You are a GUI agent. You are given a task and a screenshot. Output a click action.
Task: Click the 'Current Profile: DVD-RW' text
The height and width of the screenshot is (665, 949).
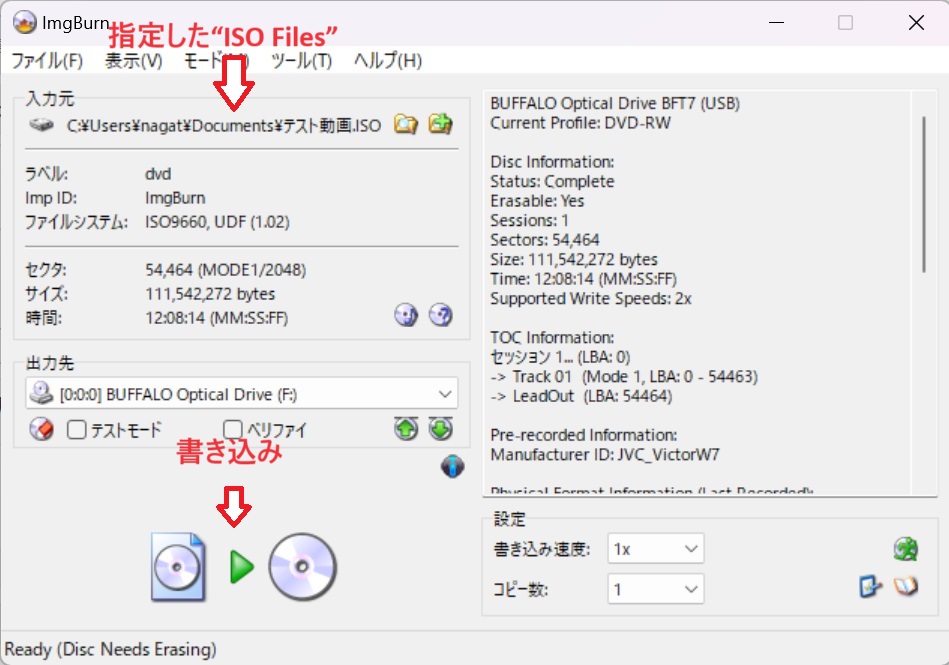point(580,123)
